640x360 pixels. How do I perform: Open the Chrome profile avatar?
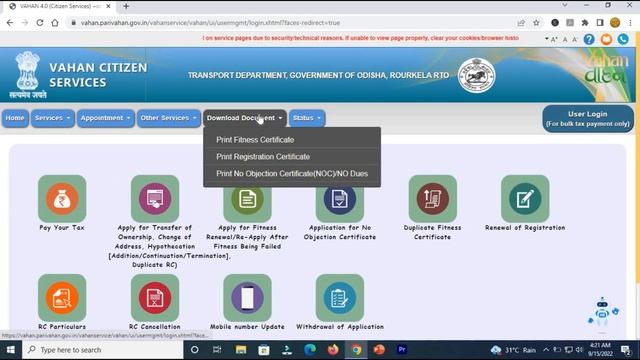point(615,23)
